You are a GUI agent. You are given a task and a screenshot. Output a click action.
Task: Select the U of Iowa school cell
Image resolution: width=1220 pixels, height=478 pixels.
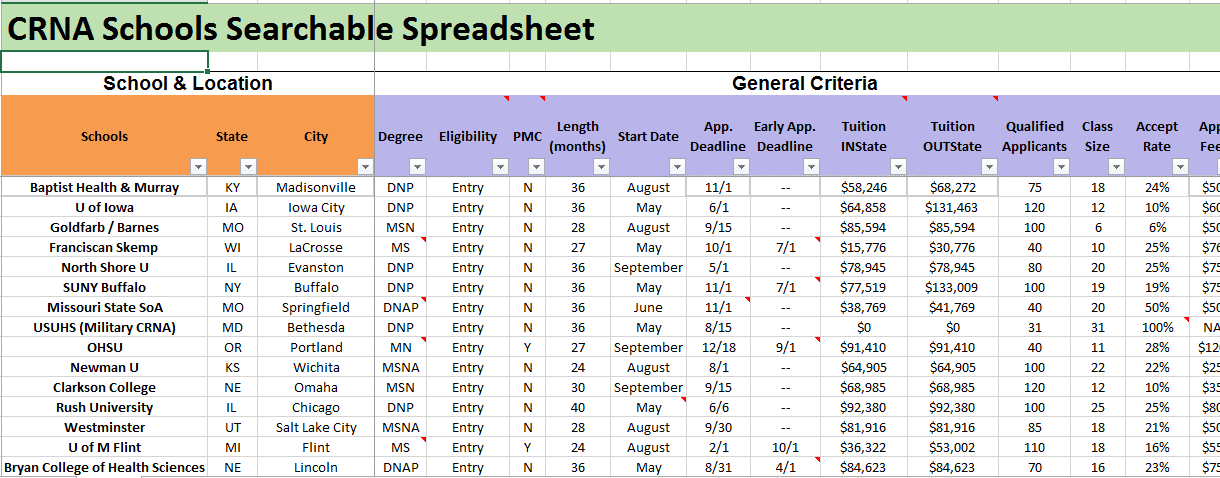point(104,207)
